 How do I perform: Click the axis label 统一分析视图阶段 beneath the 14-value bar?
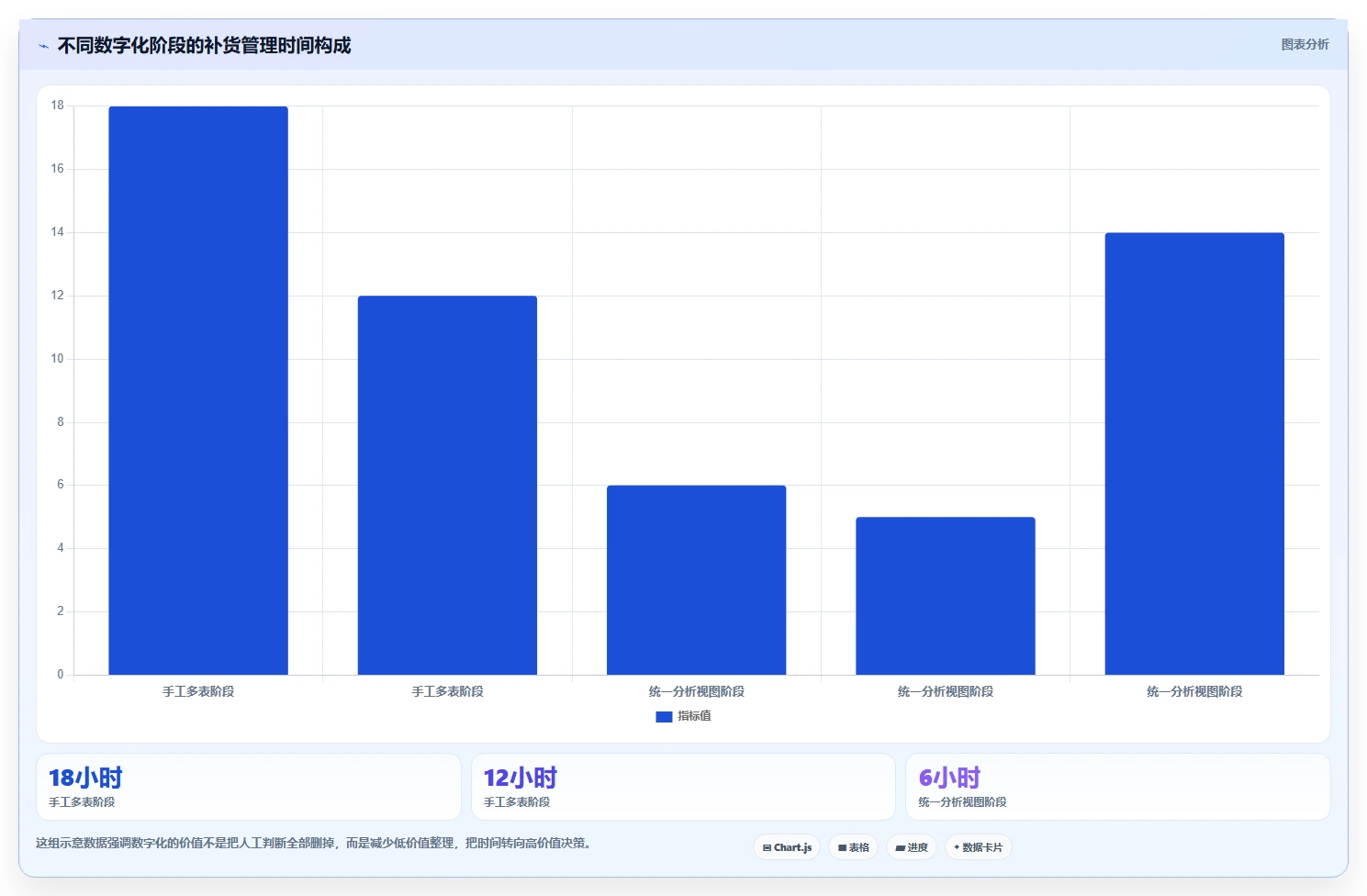click(1194, 691)
